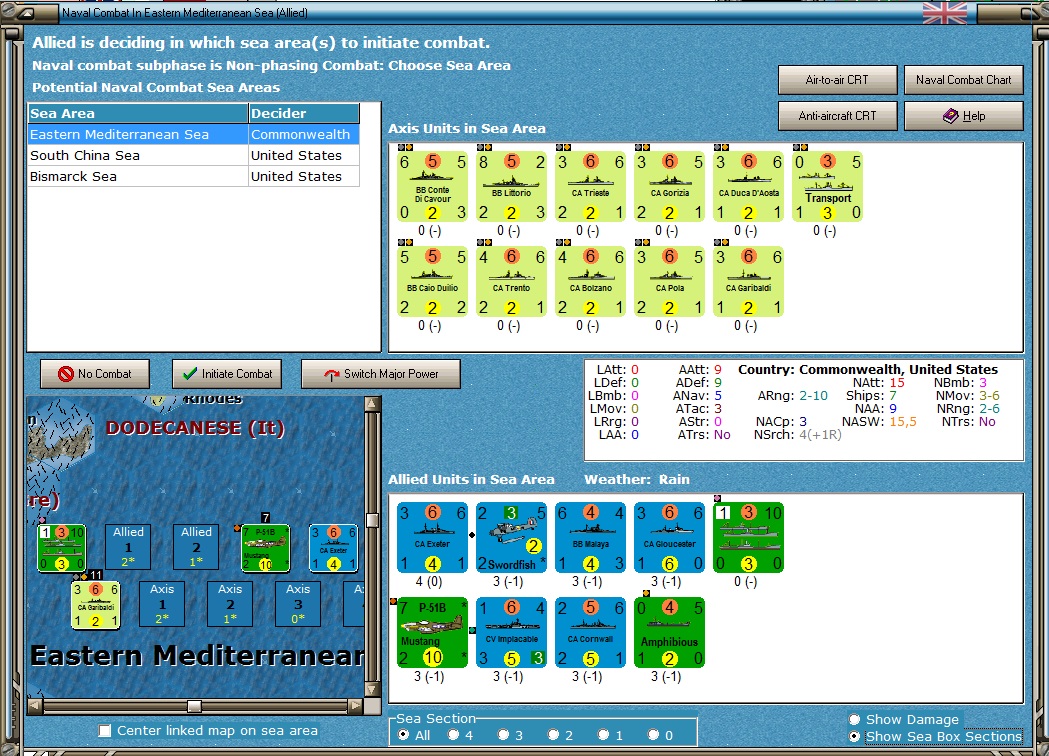Pick the CA Duca D'Aosta counter
1049x756 pixels.
pyautogui.click(x=748, y=187)
